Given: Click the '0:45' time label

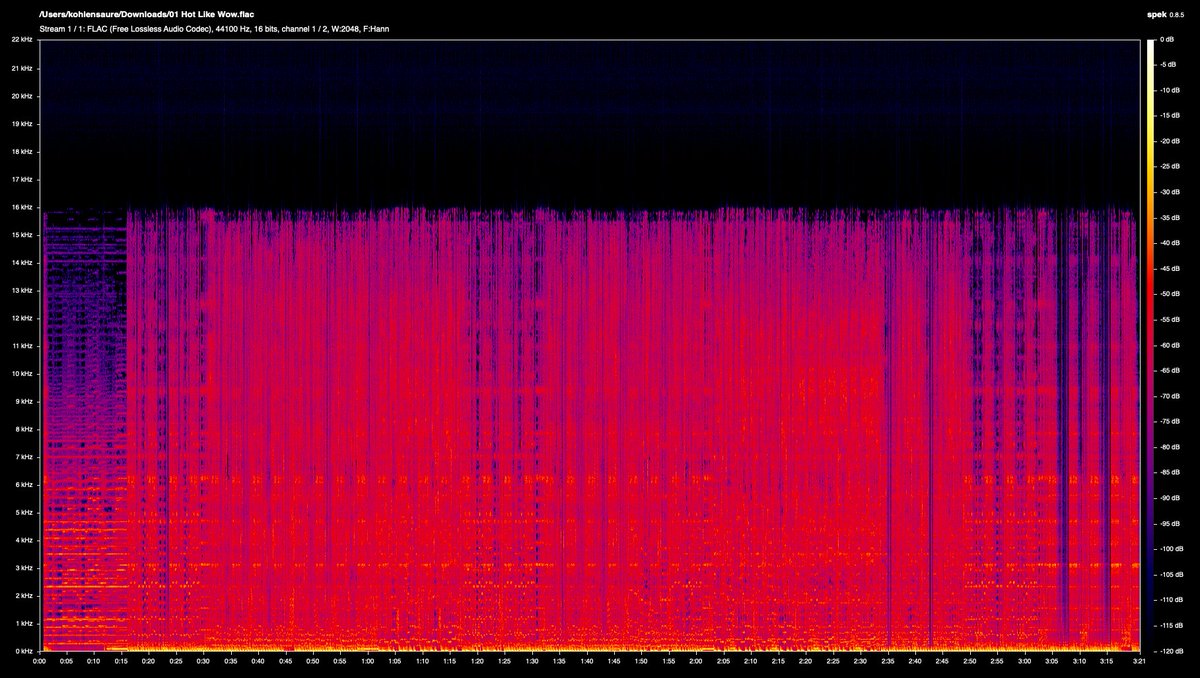Looking at the screenshot, I should [285, 661].
